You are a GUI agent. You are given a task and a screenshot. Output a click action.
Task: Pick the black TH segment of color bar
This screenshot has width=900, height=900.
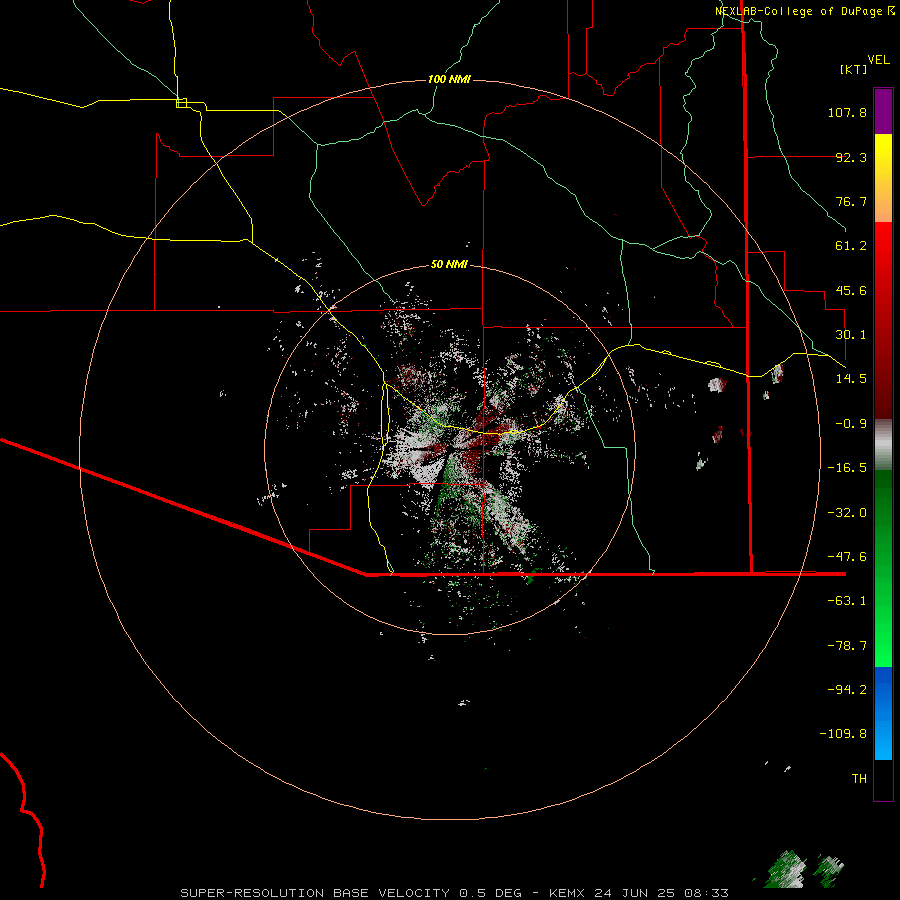883,779
